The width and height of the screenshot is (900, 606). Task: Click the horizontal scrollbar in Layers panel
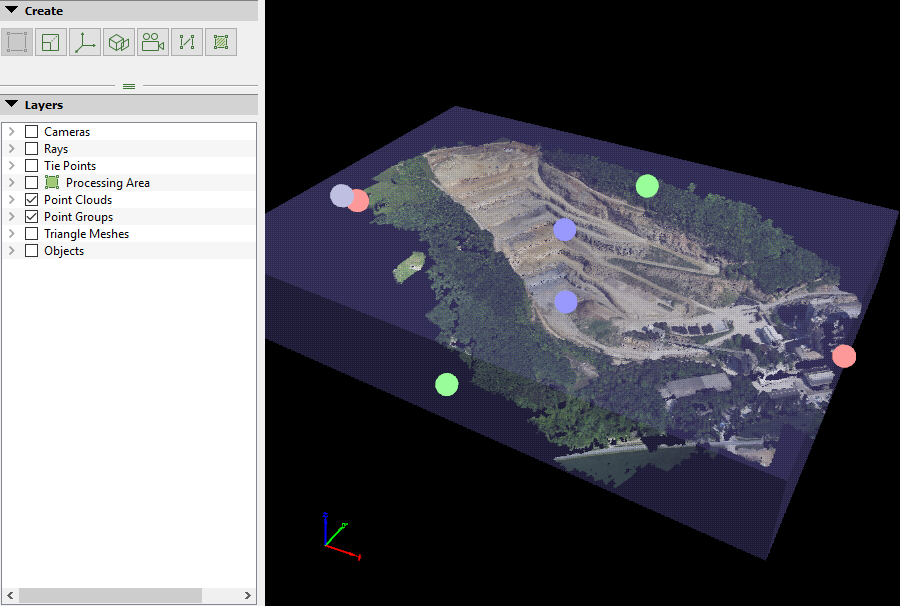click(x=110, y=596)
